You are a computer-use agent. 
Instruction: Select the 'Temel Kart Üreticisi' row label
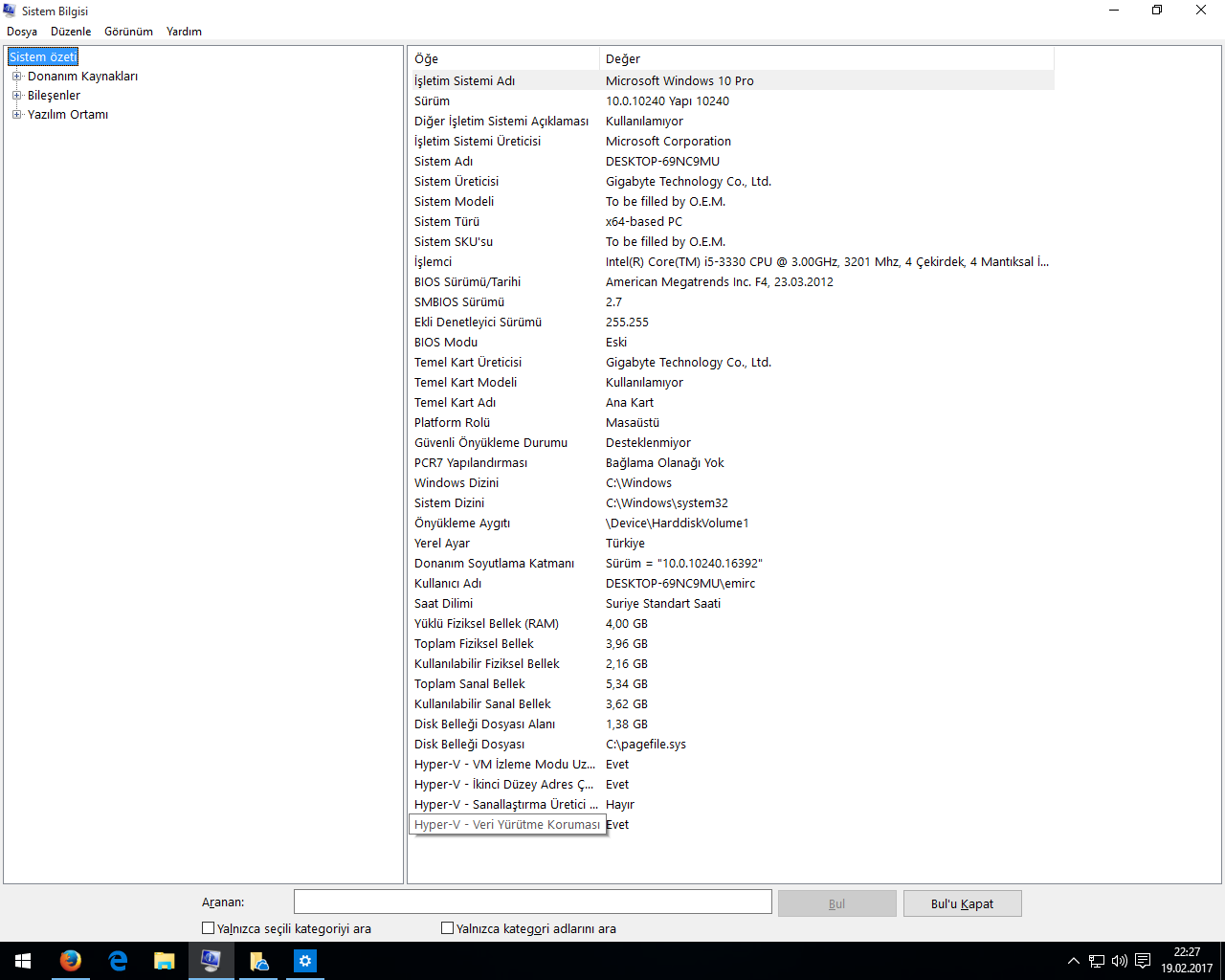pyautogui.click(x=468, y=363)
